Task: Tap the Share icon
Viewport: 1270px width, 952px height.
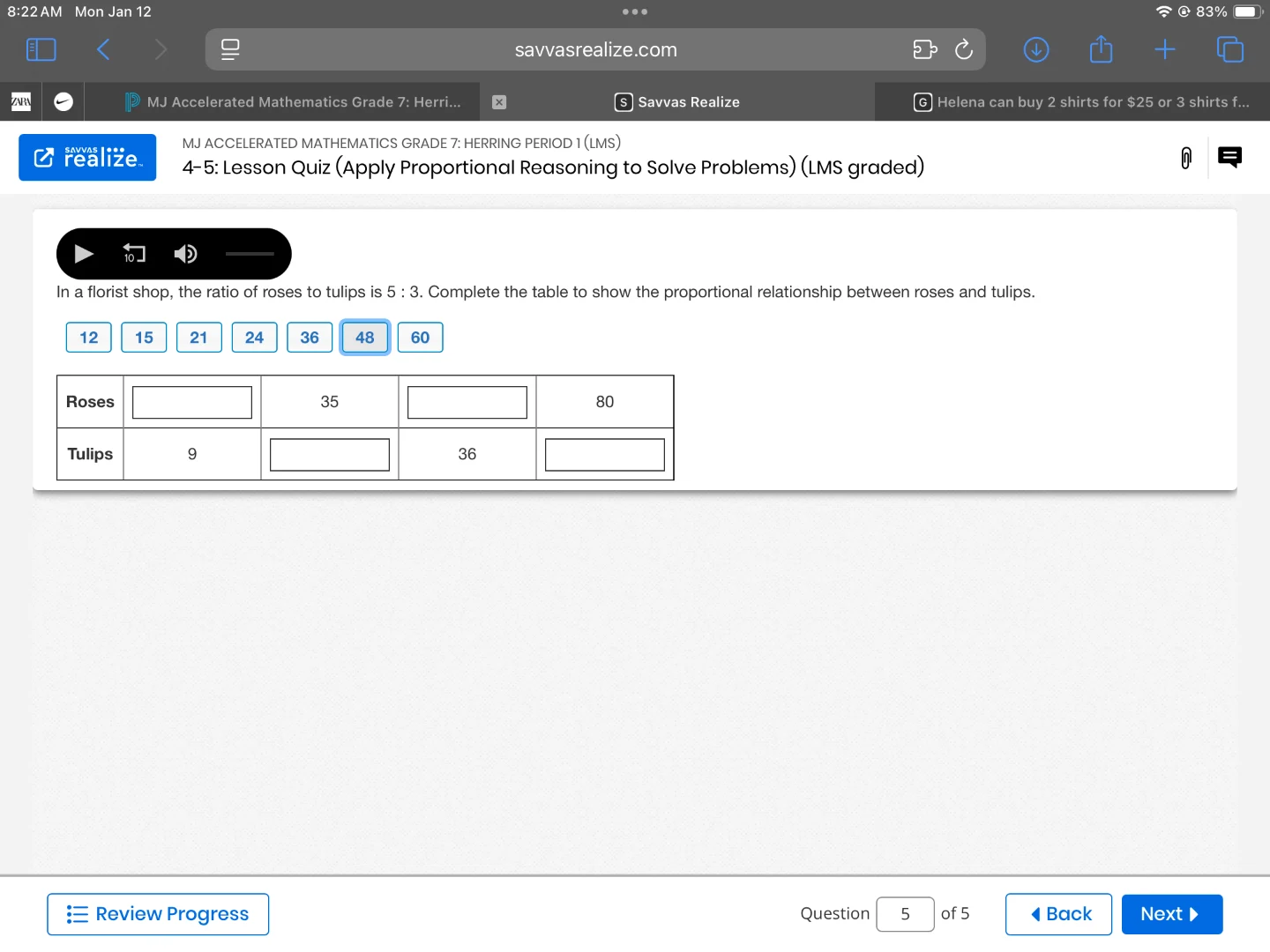Action: click(1101, 49)
